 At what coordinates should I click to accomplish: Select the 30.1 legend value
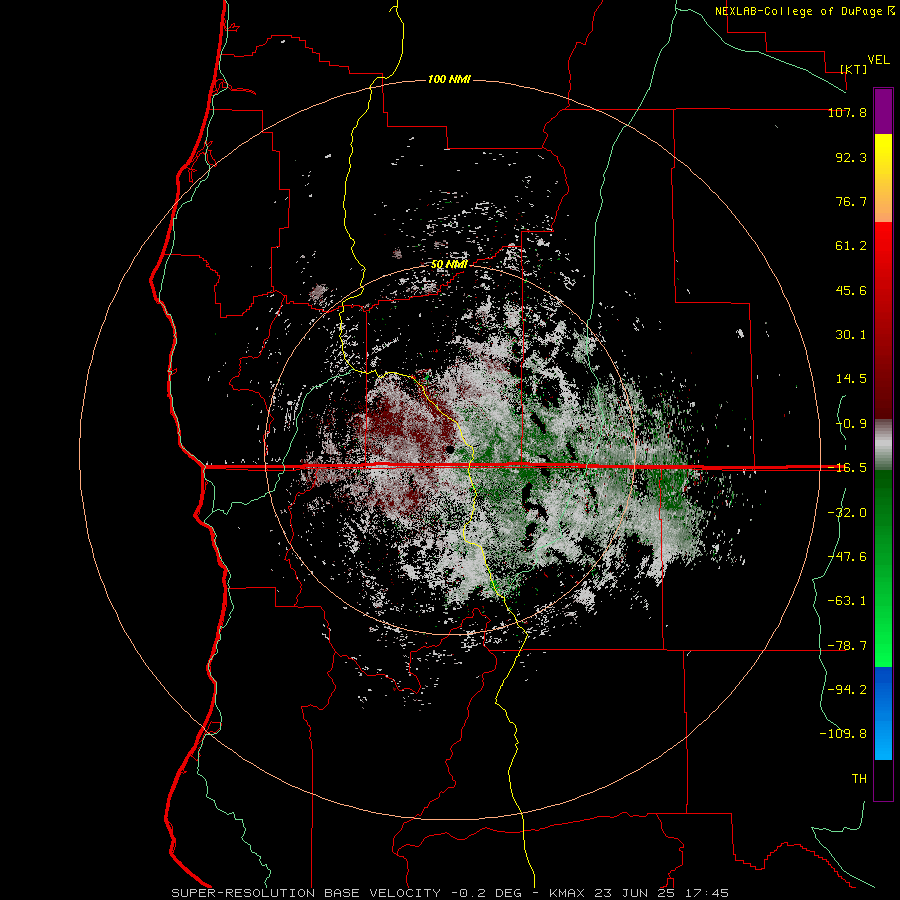851,335
